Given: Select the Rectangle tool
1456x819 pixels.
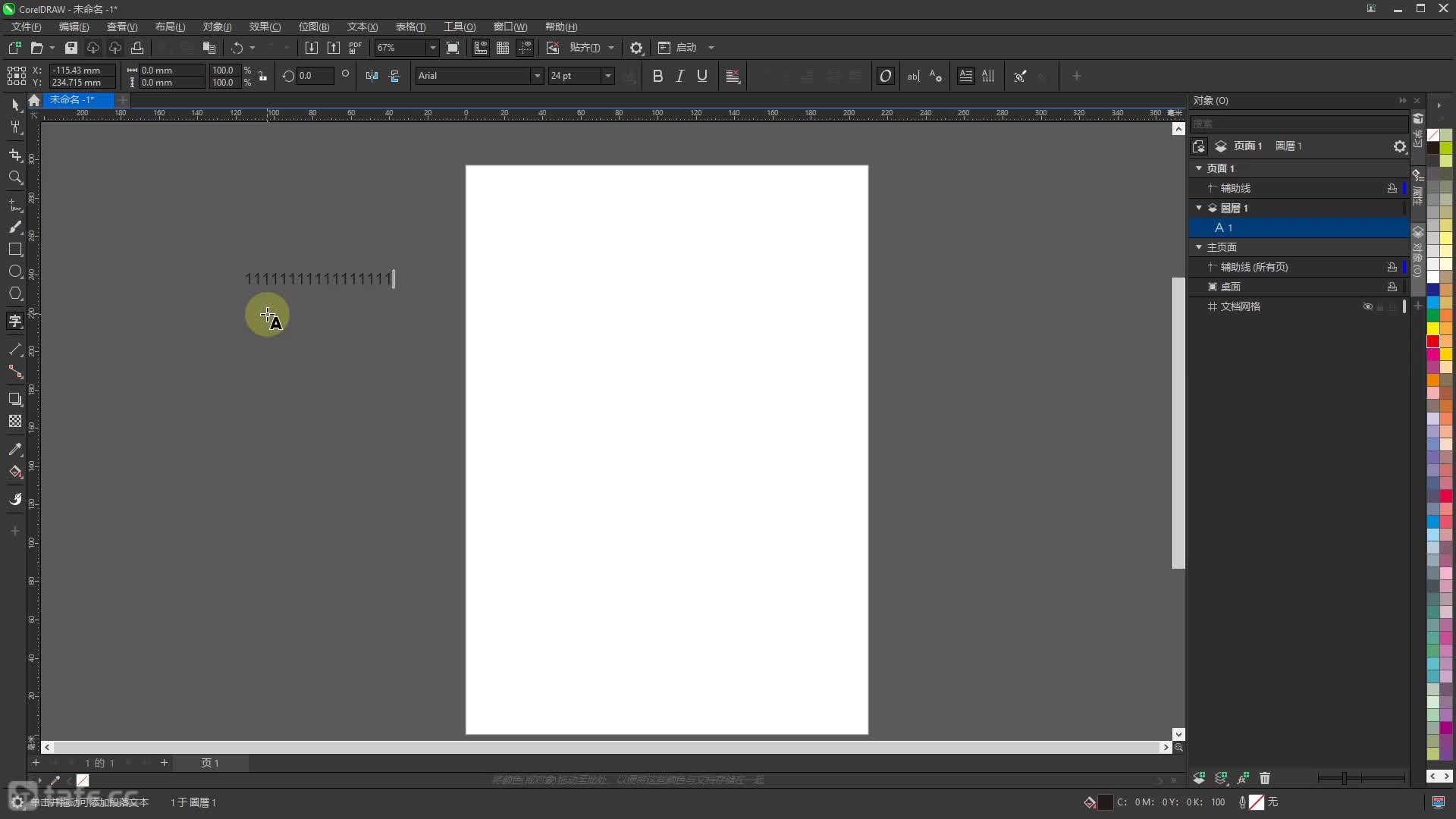Looking at the screenshot, I should [x=15, y=249].
